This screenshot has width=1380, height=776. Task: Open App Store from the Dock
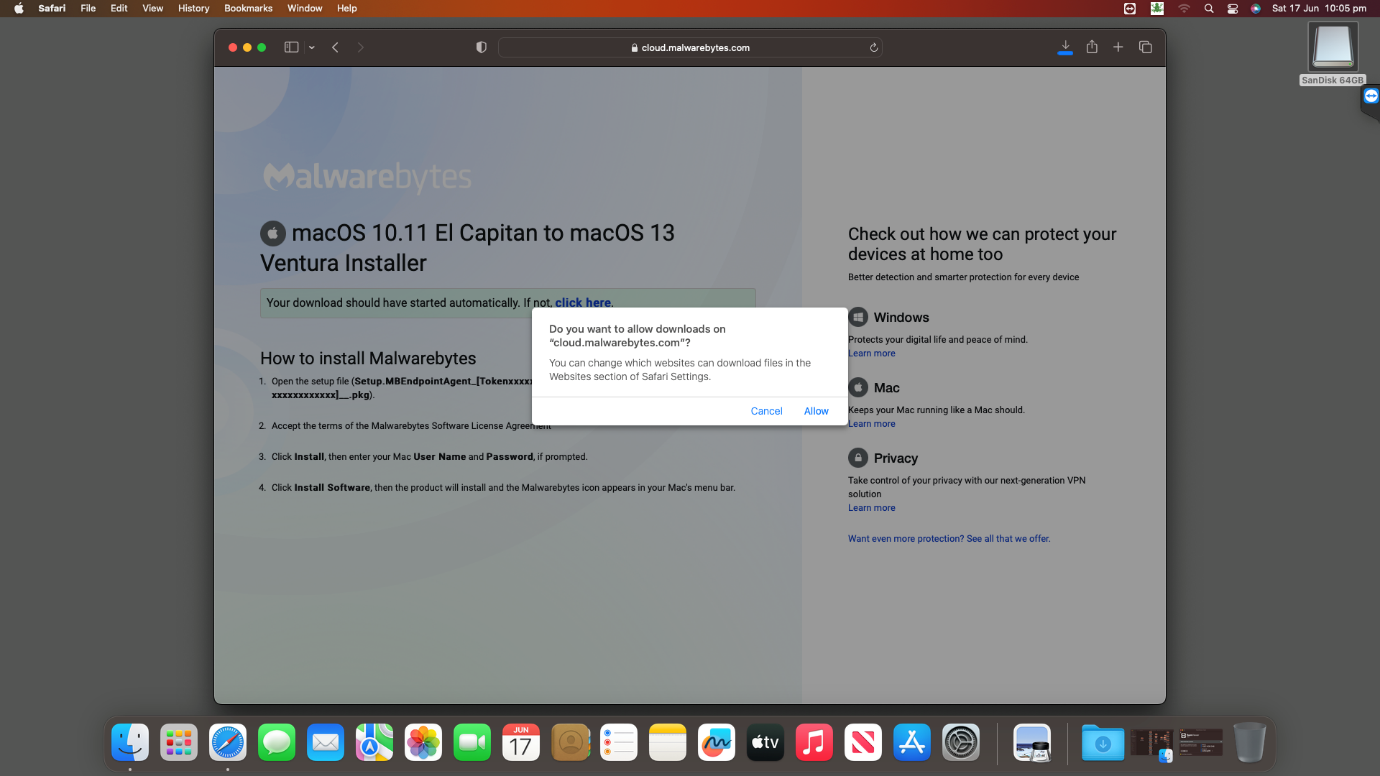[913, 742]
